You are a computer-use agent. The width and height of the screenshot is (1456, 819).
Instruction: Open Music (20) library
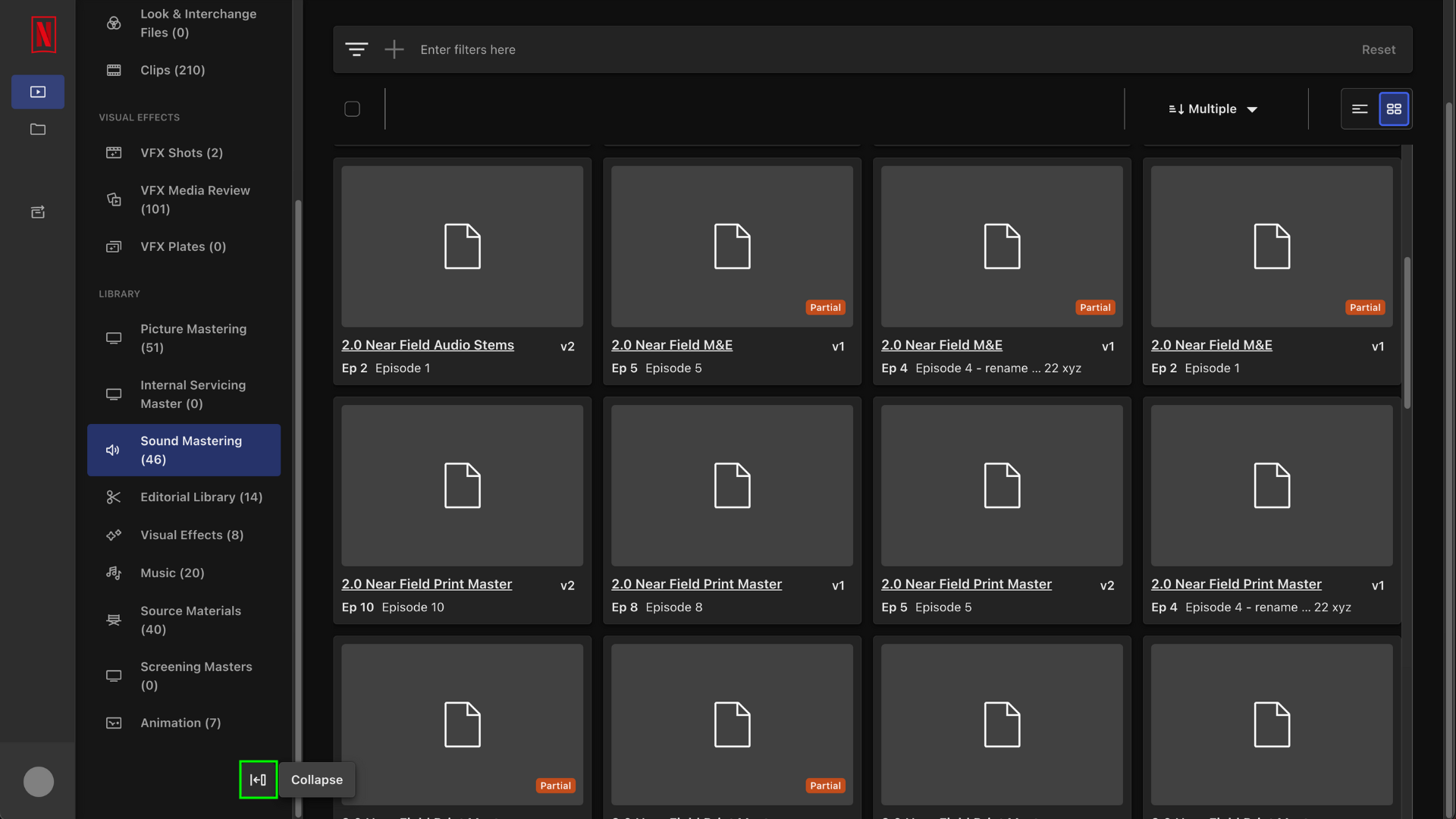184,573
